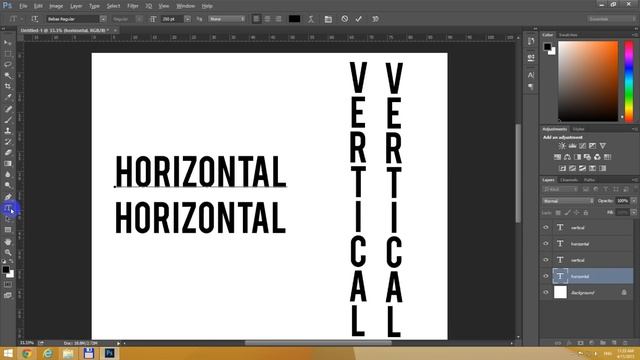This screenshot has width=640, height=360.
Task: Select the Move tool
Action: 8,42
